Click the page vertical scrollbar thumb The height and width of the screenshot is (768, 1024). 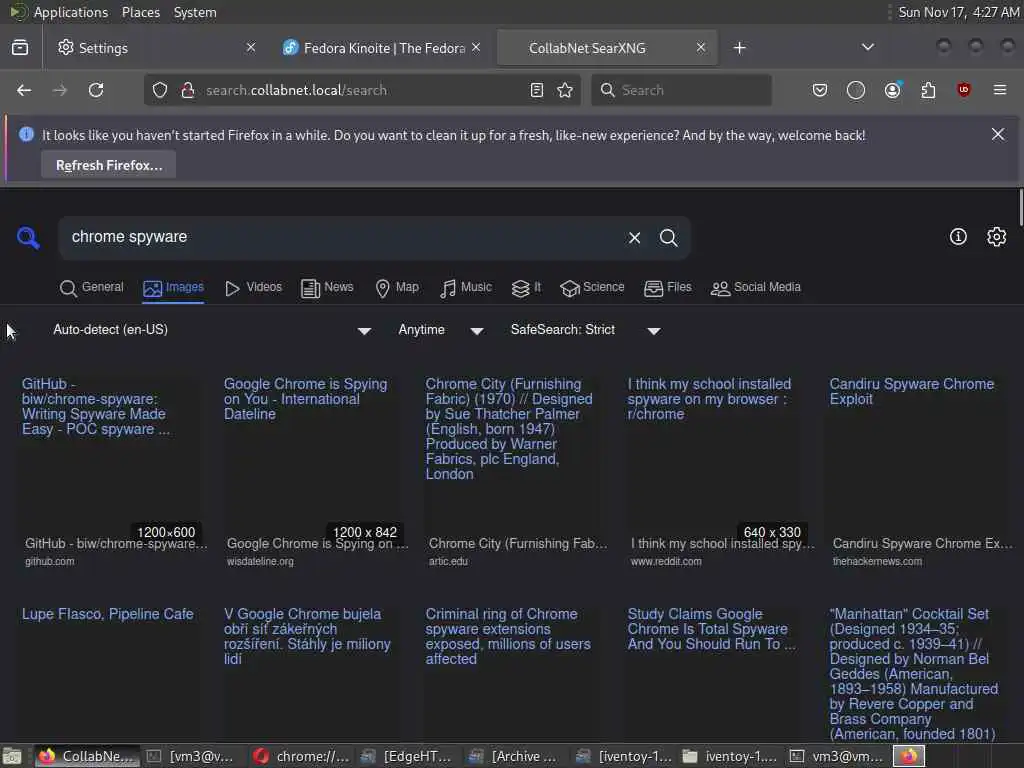pos(1021,207)
